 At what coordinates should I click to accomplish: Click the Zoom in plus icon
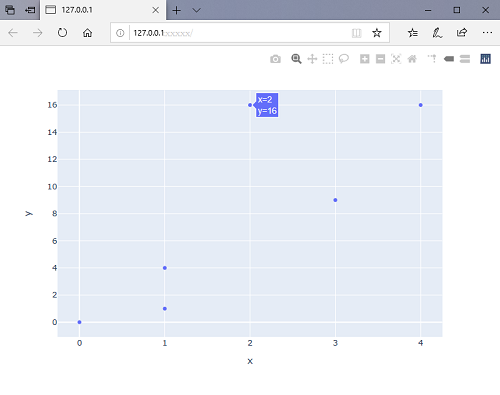(x=365, y=59)
